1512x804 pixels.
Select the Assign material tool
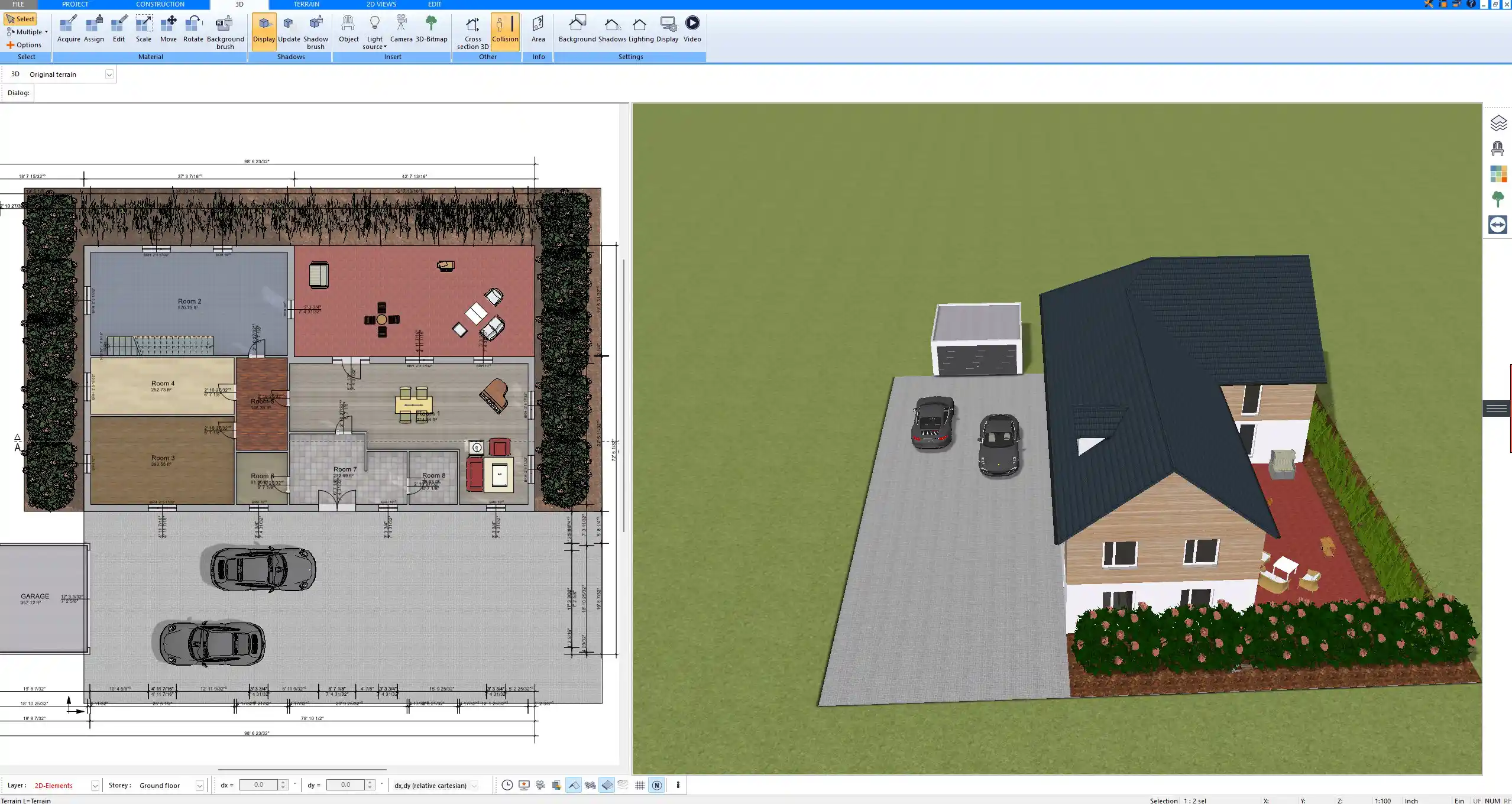coord(93,27)
